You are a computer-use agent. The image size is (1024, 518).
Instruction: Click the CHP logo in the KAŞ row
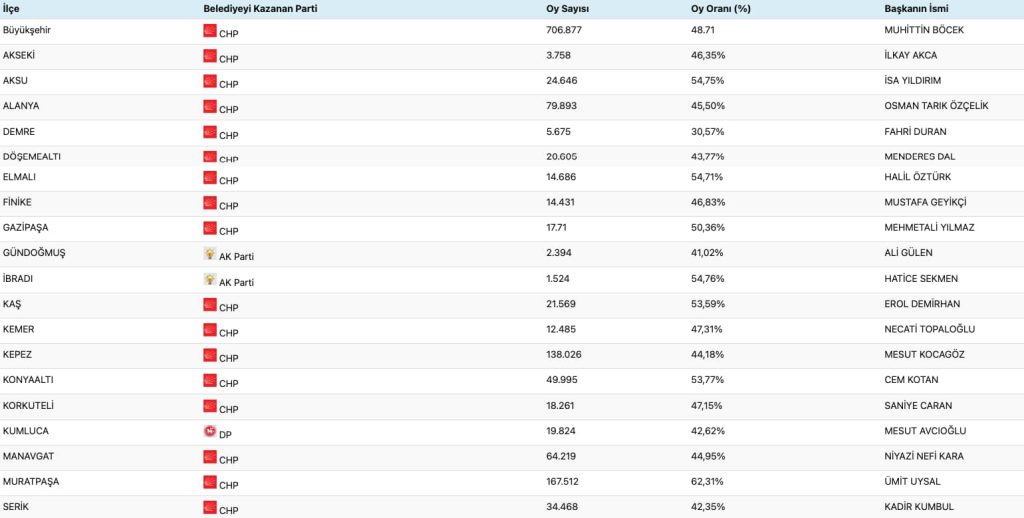pyautogui.click(x=210, y=305)
